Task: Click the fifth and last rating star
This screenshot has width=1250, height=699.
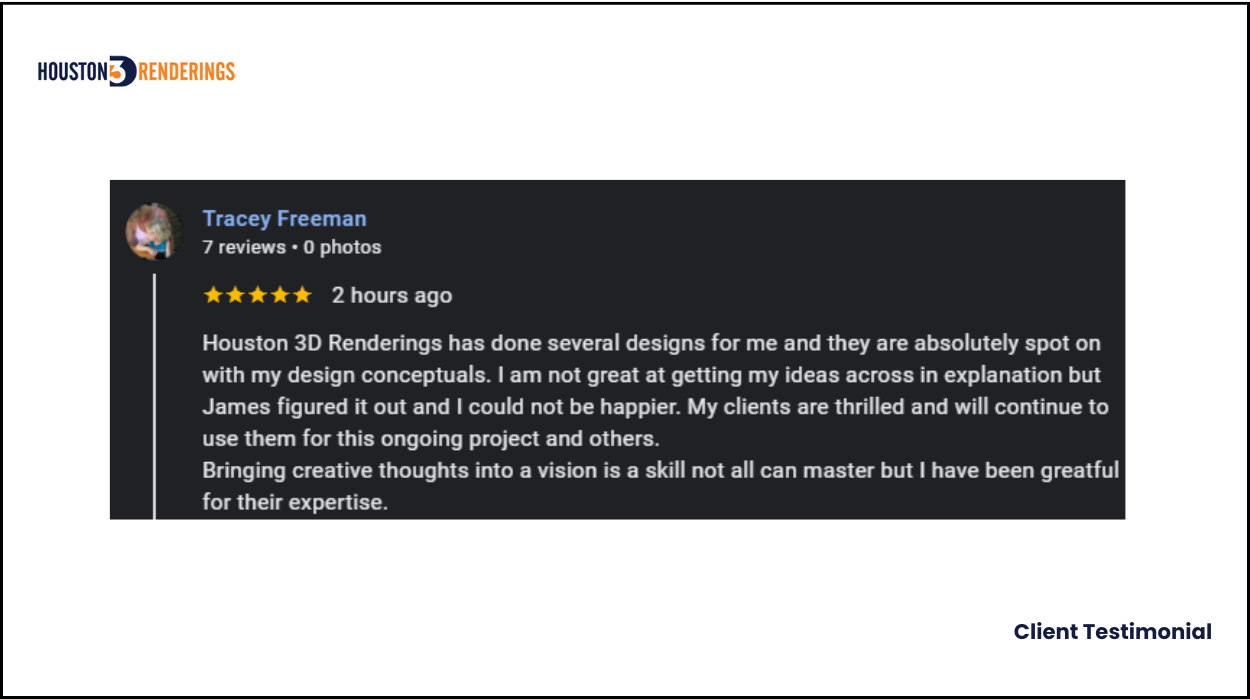Action: [x=302, y=295]
